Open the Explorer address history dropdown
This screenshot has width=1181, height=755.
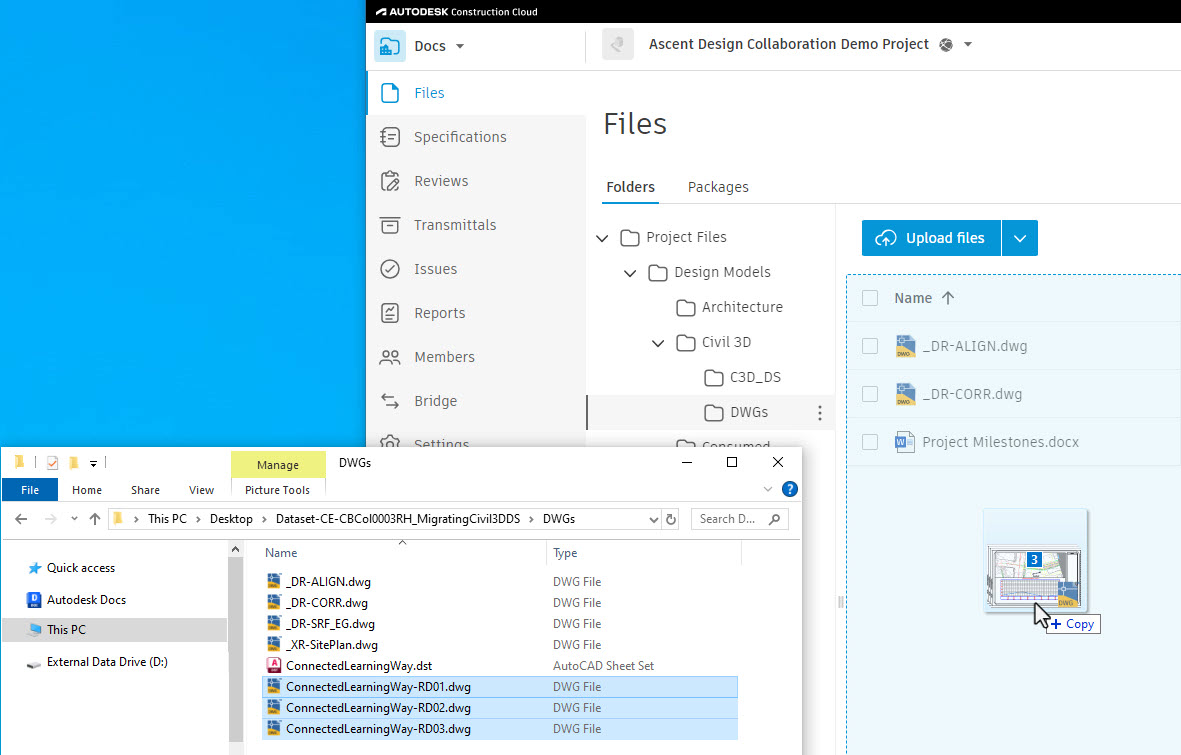click(x=653, y=519)
